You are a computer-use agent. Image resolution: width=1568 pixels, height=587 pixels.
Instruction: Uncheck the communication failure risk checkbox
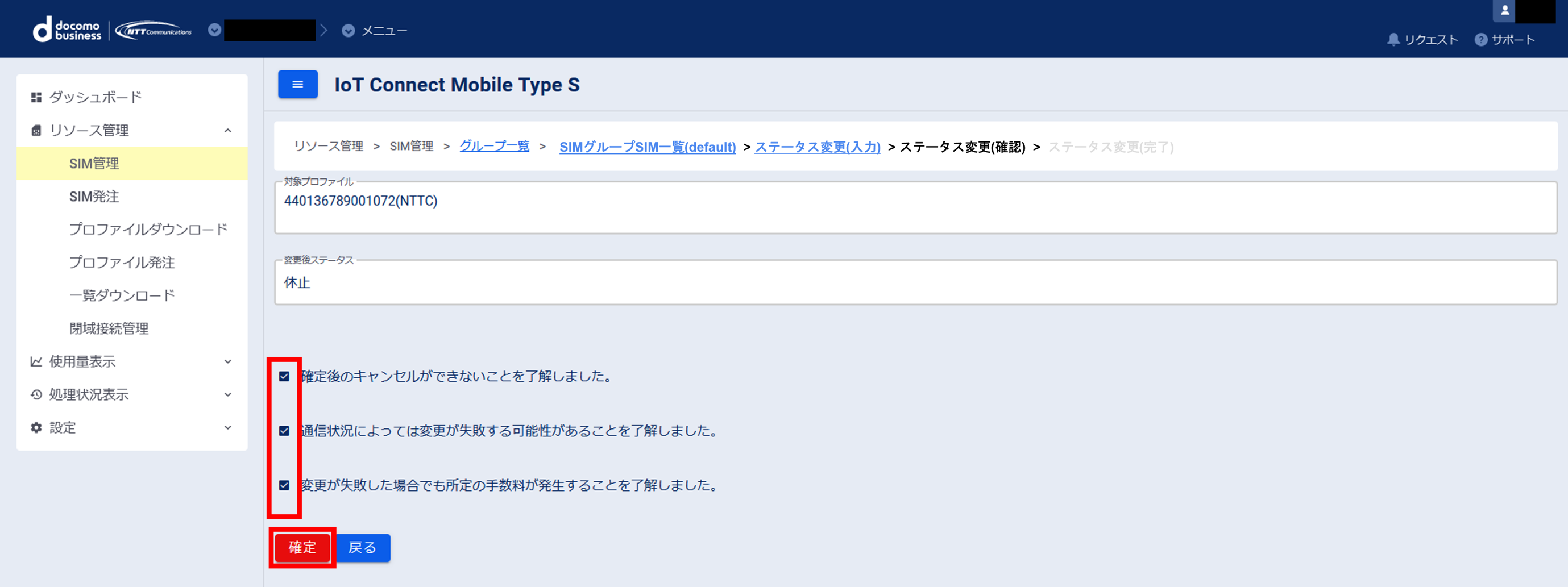284,431
